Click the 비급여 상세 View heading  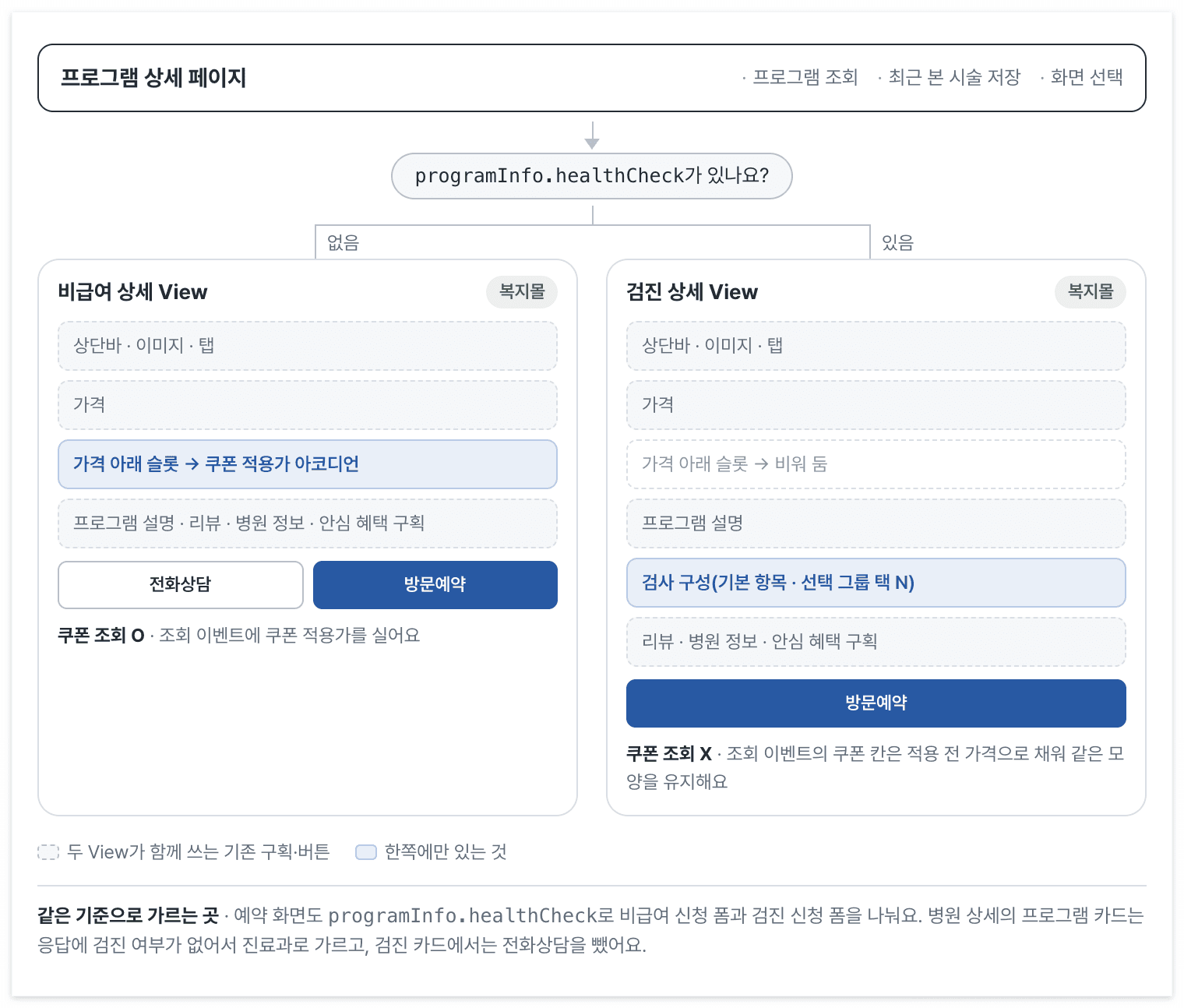click(x=132, y=292)
